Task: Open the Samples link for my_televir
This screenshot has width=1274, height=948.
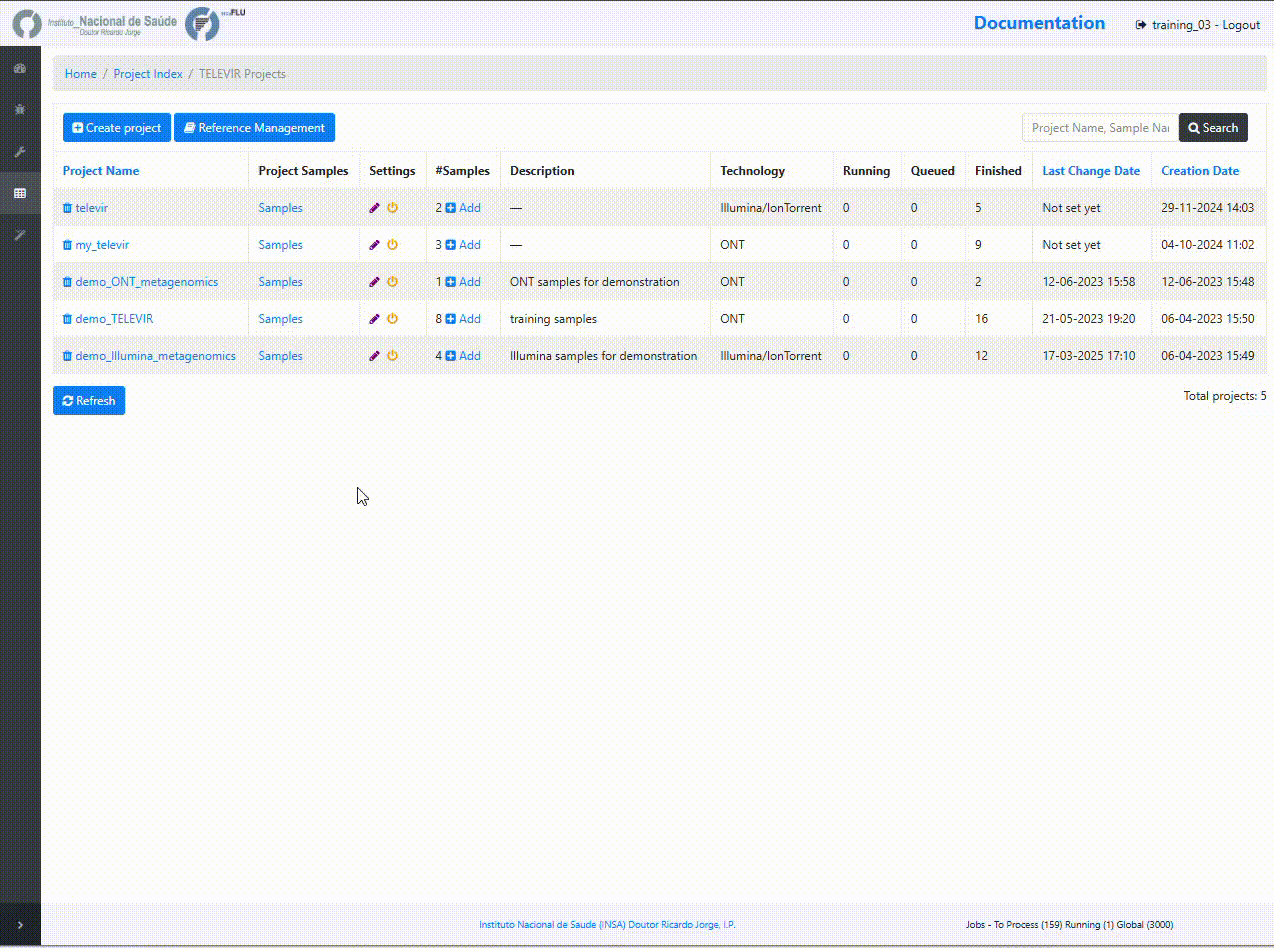Action: coord(280,245)
